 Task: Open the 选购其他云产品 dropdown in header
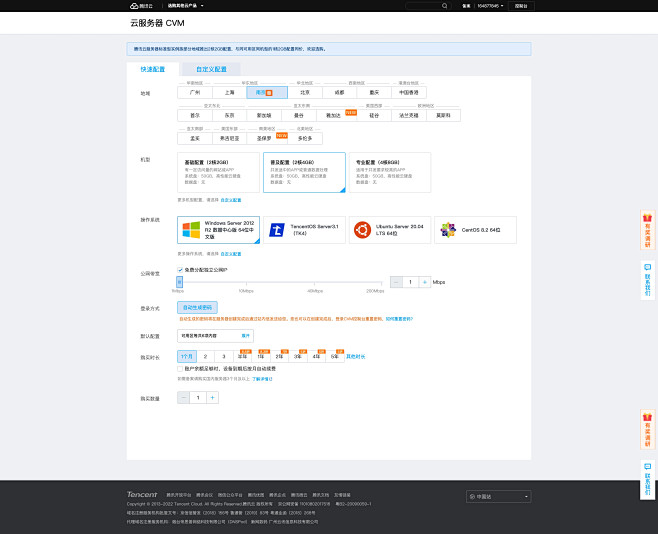pyautogui.click(x=185, y=6)
